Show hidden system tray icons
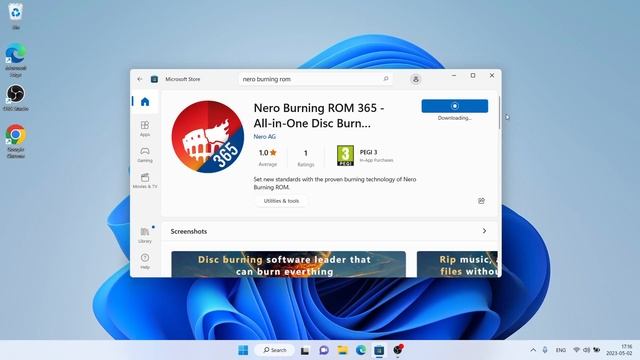The width and height of the screenshot is (640, 360). click(x=533, y=350)
